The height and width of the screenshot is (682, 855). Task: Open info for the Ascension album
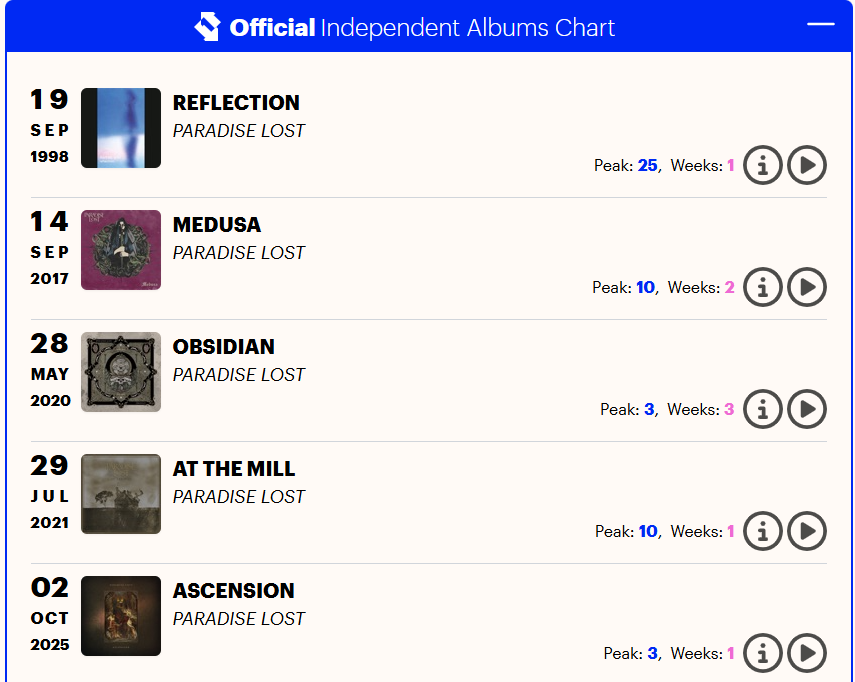(763, 653)
